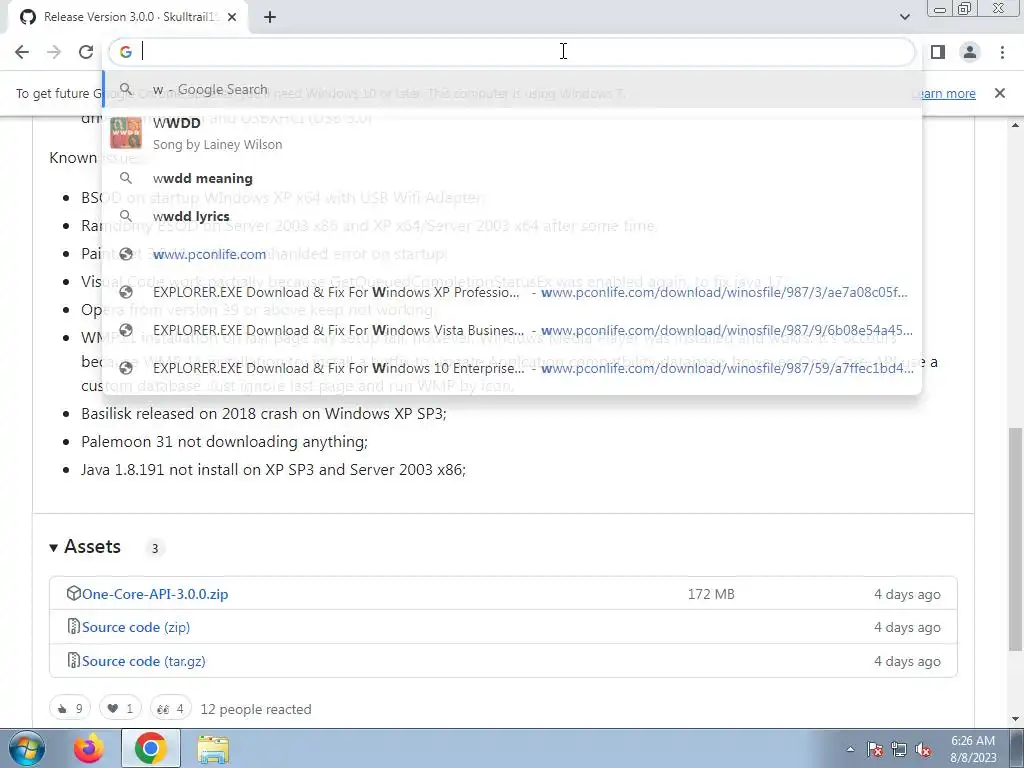This screenshot has width=1024, height=768.
Task: Click the scrollbar down arrow
Action: tap(1015, 719)
